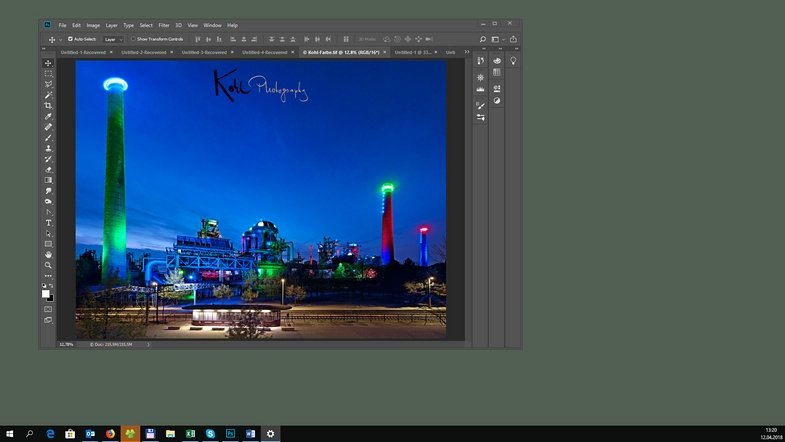The height and width of the screenshot is (442, 785).
Task: Open the Brush Settings panel icon
Action: [481, 106]
